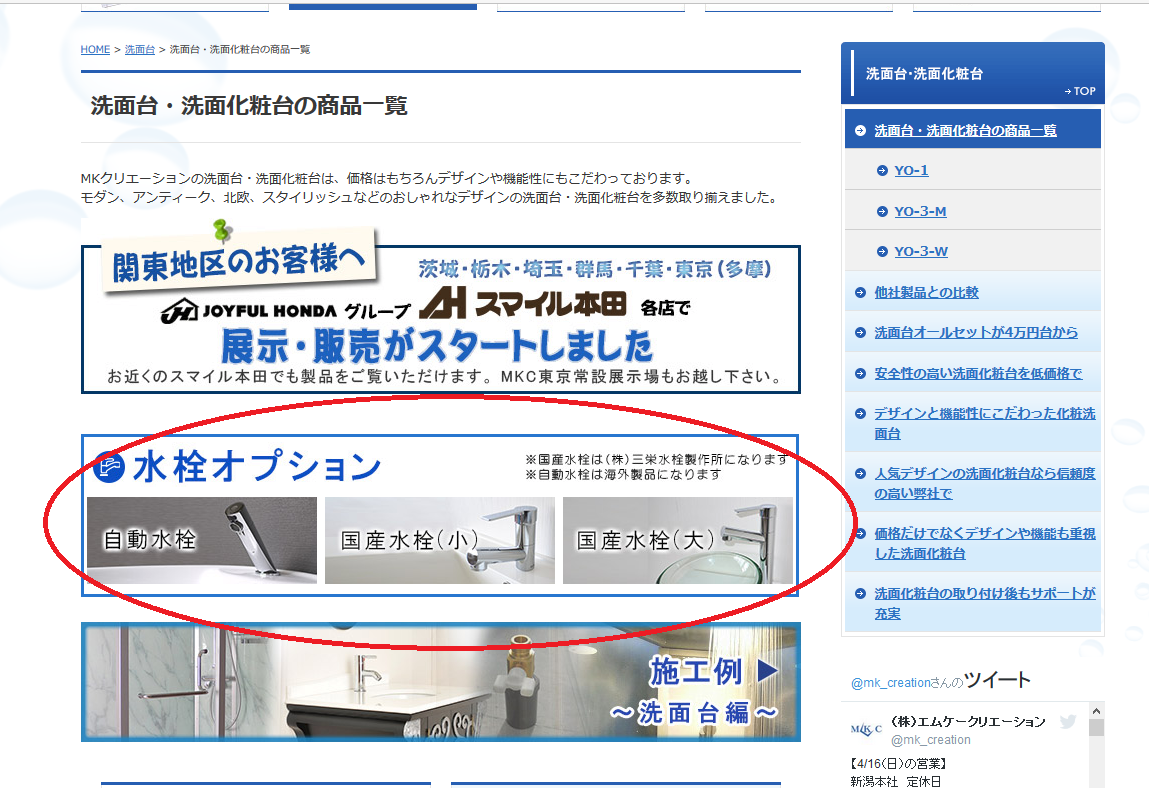Click the tweet timeline scrollbar up arrow
Screen dimensions: 1149x788
(1096, 711)
